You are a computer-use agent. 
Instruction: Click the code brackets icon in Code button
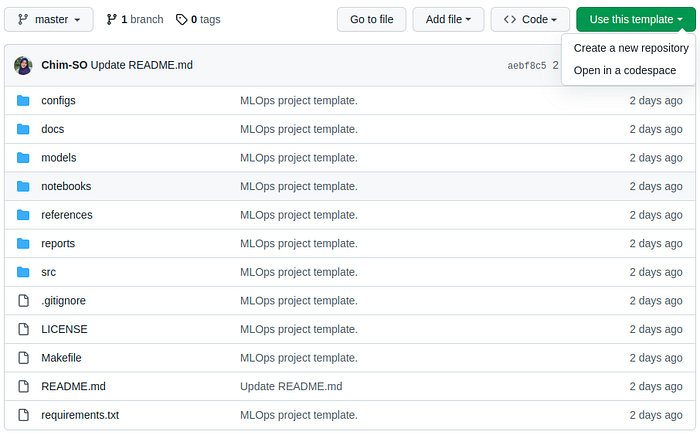[x=510, y=20]
